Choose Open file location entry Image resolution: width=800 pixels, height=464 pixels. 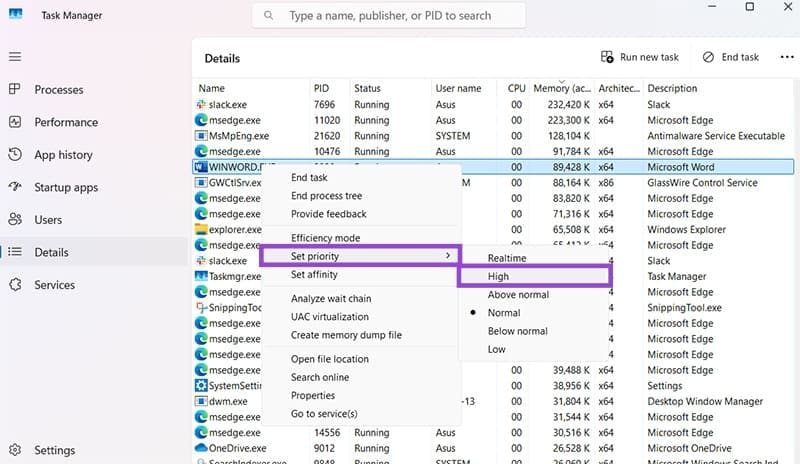330,359
